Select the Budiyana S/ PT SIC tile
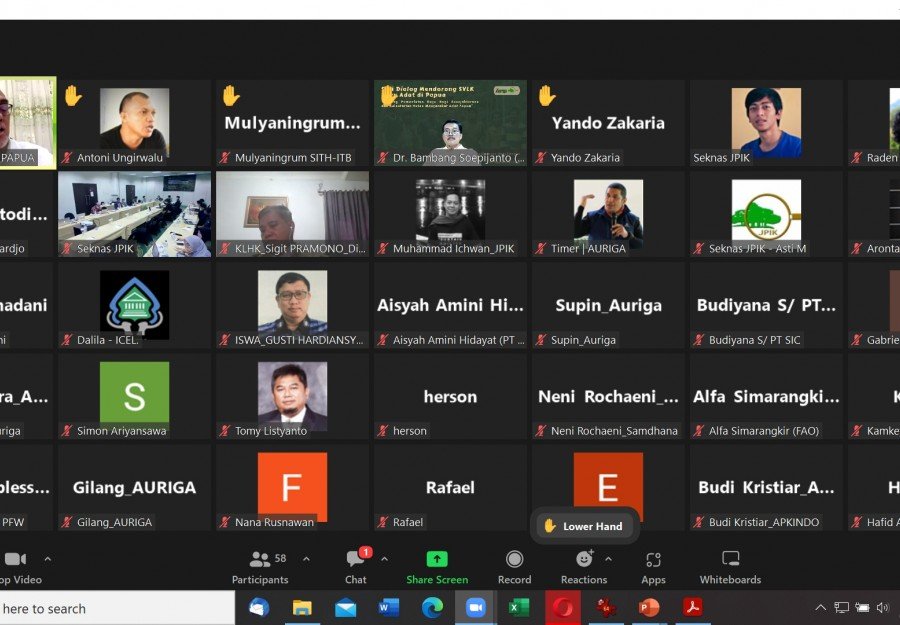 pyautogui.click(x=766, y=305)
